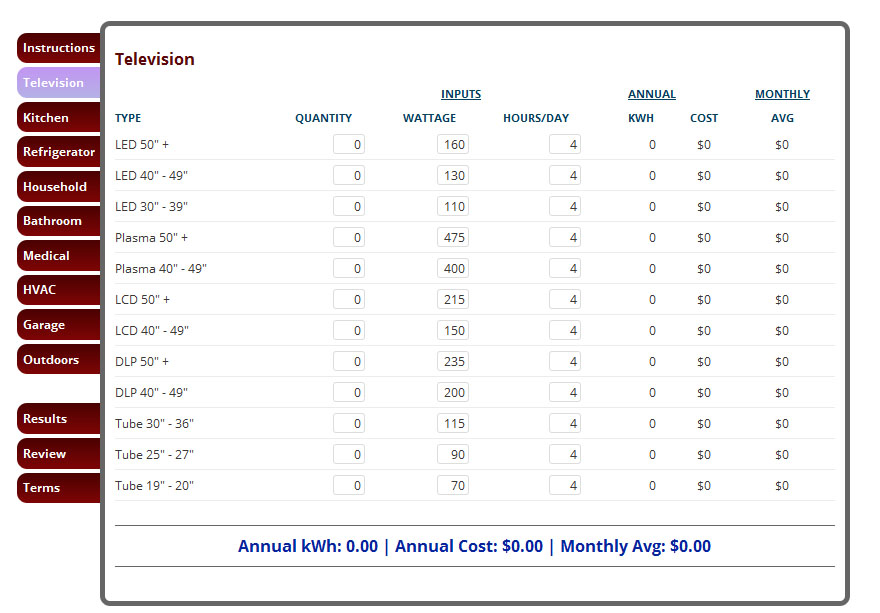Click quantity field for LED 50" +
Viewport: 880px width, 613px height.
[349, 145]
